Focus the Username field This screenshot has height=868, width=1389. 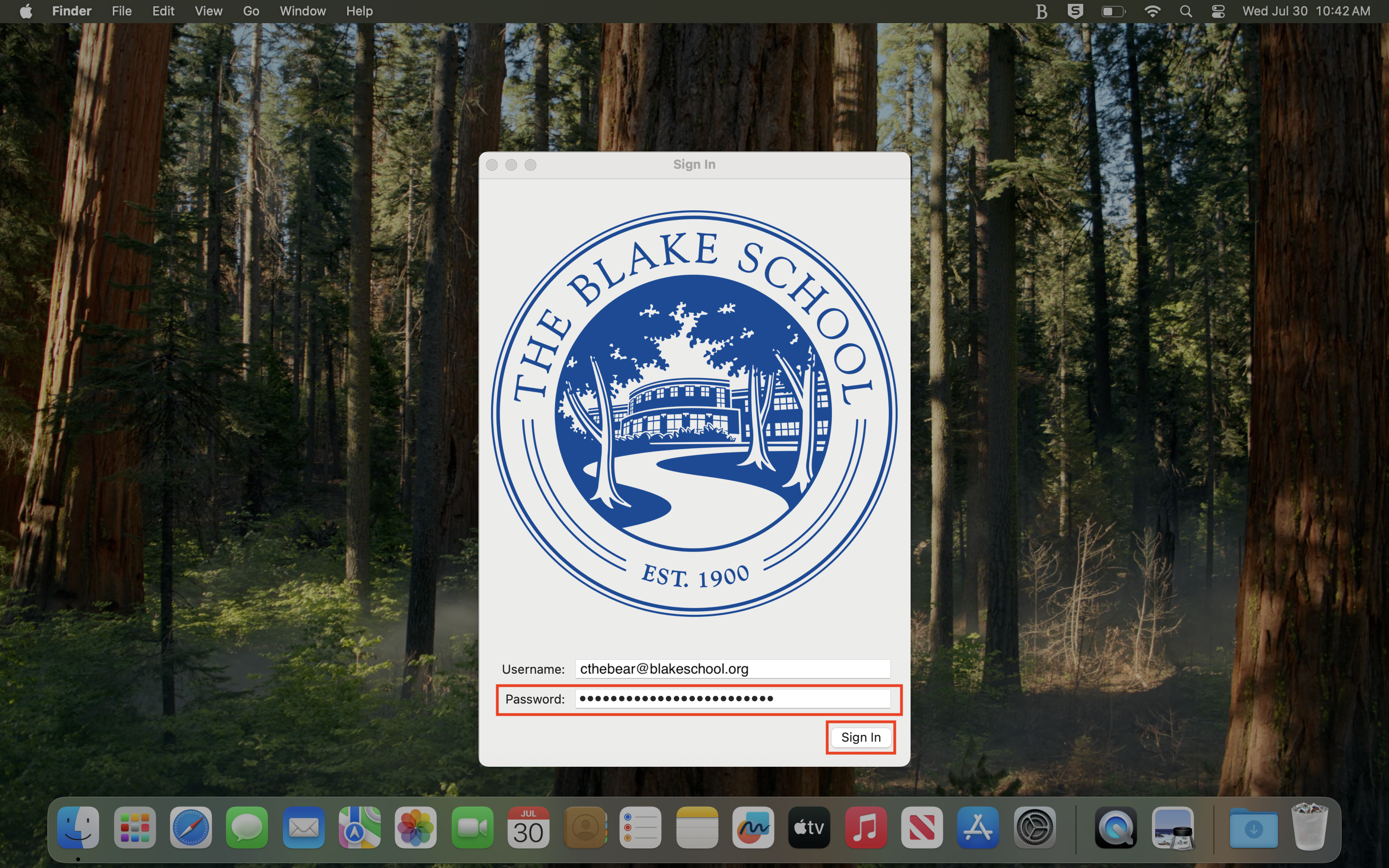(733, 669)
